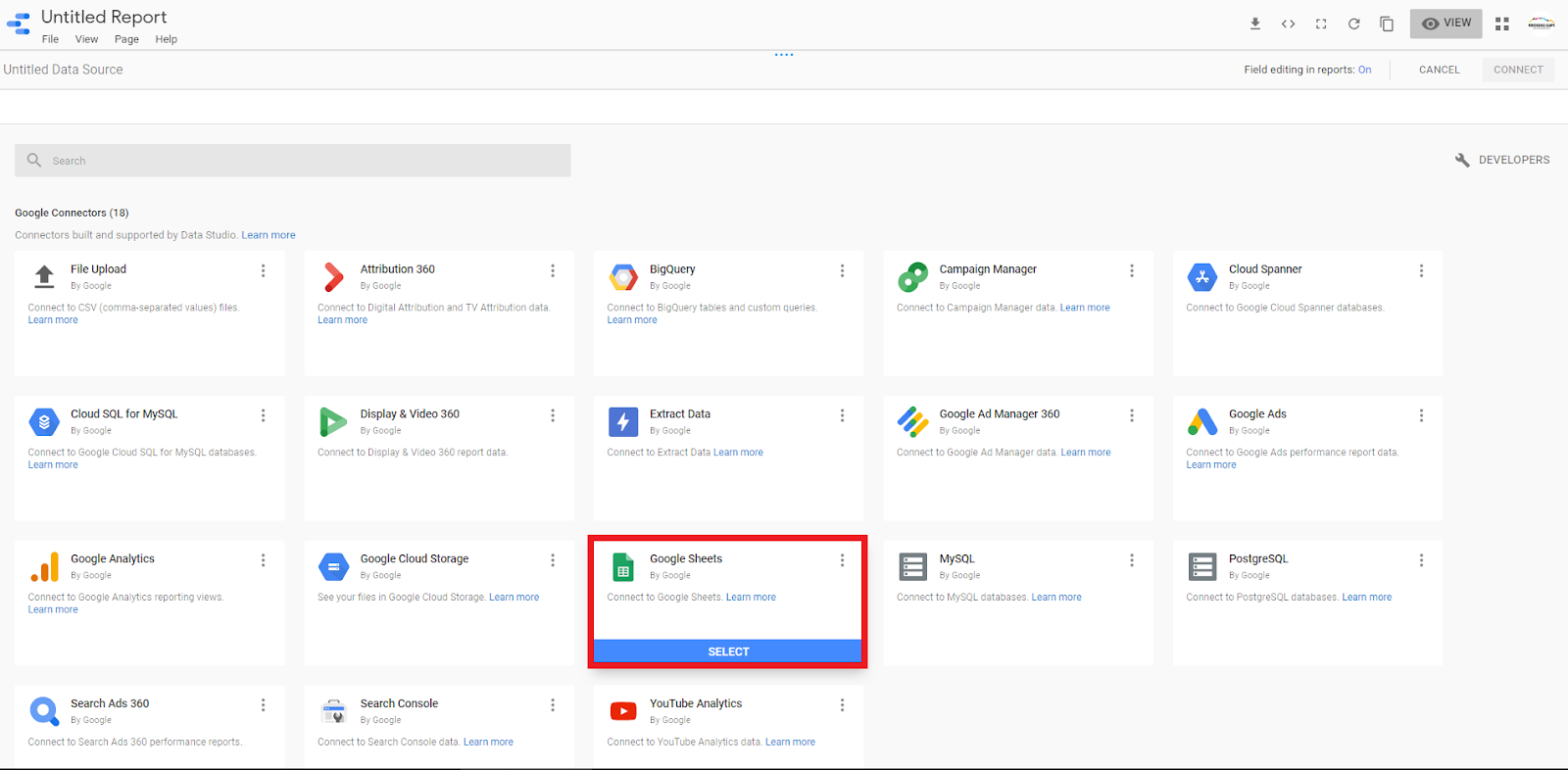1568x770 pixels.
Task: Click the Attribution 360 connector icon
Action: click(334, 277)
